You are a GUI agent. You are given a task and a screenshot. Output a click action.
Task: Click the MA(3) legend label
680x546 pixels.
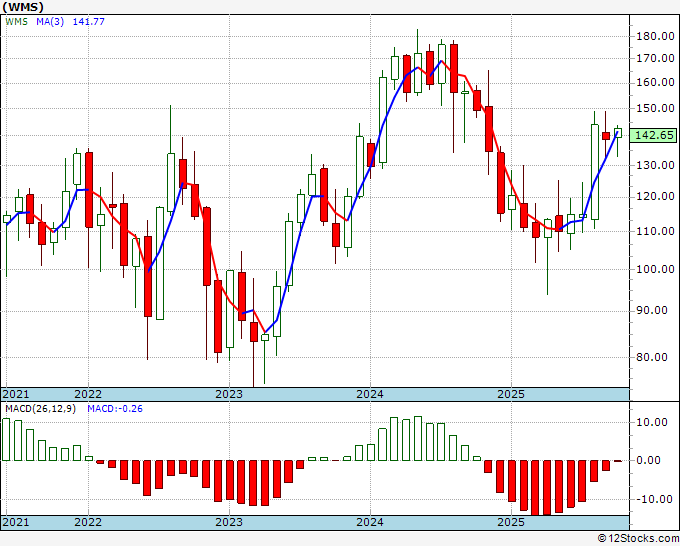[x=50, y=21]
